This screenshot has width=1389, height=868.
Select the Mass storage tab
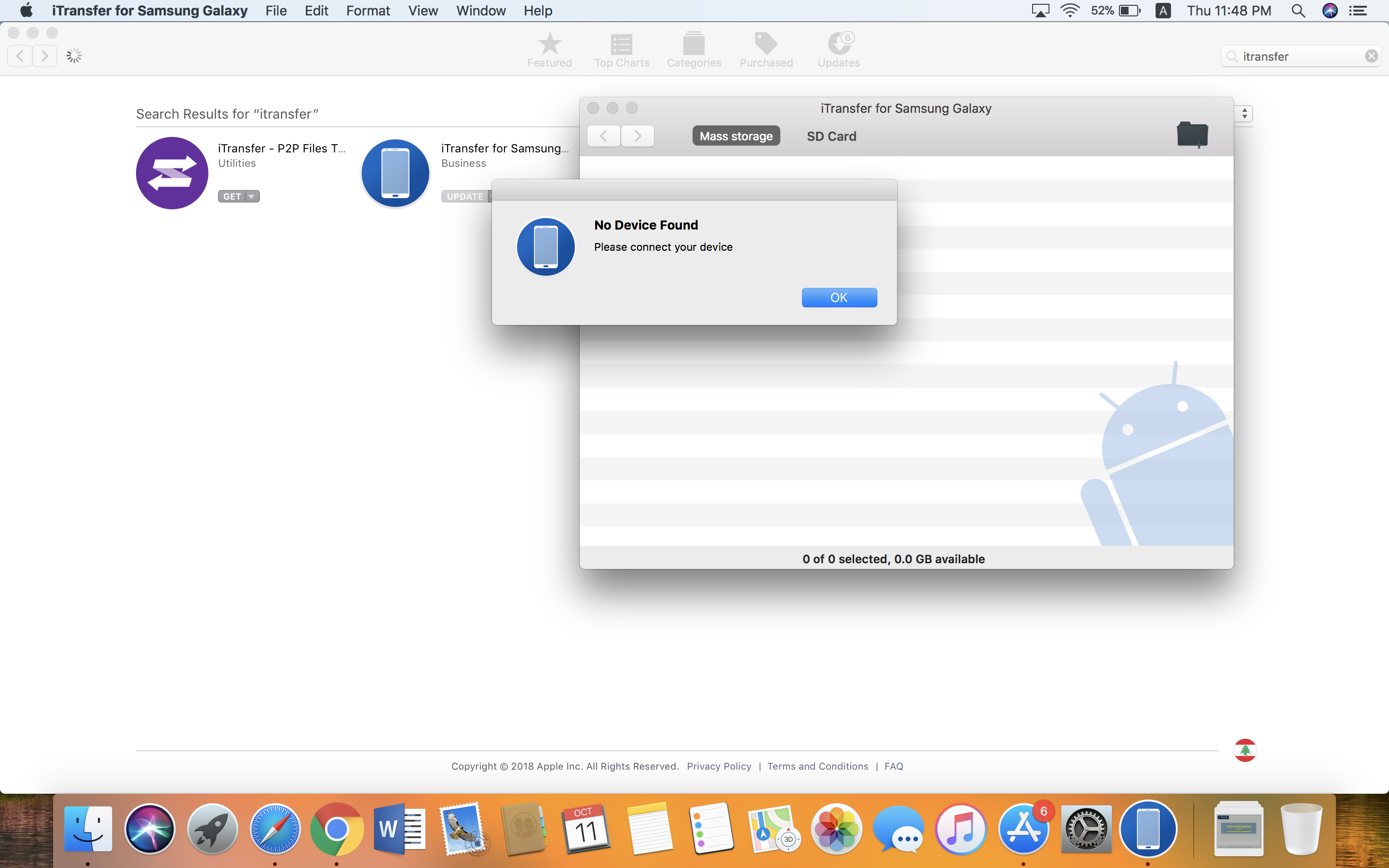pyautogui.click(x=736, y=136)
